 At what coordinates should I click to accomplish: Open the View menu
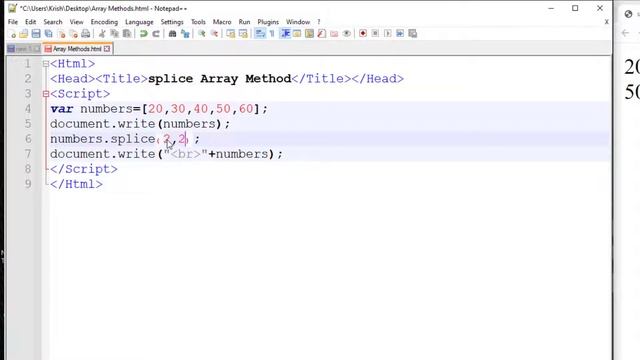coord(76,22)
